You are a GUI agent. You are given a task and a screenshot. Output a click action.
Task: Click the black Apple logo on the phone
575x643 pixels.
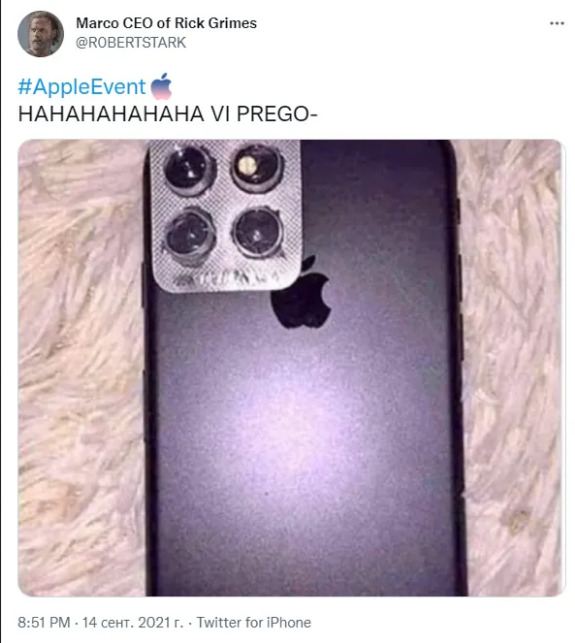(302, 292)
